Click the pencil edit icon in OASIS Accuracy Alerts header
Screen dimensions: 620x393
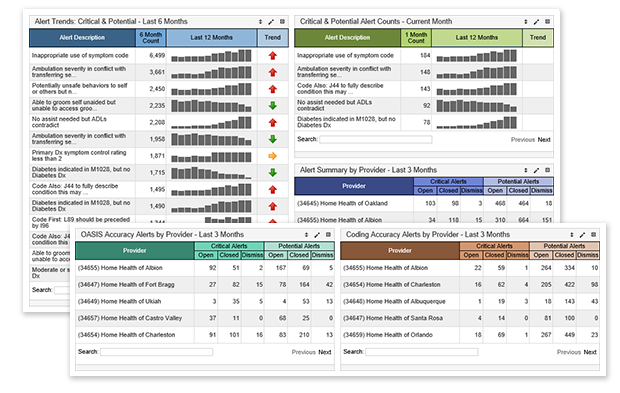[317, 235]
